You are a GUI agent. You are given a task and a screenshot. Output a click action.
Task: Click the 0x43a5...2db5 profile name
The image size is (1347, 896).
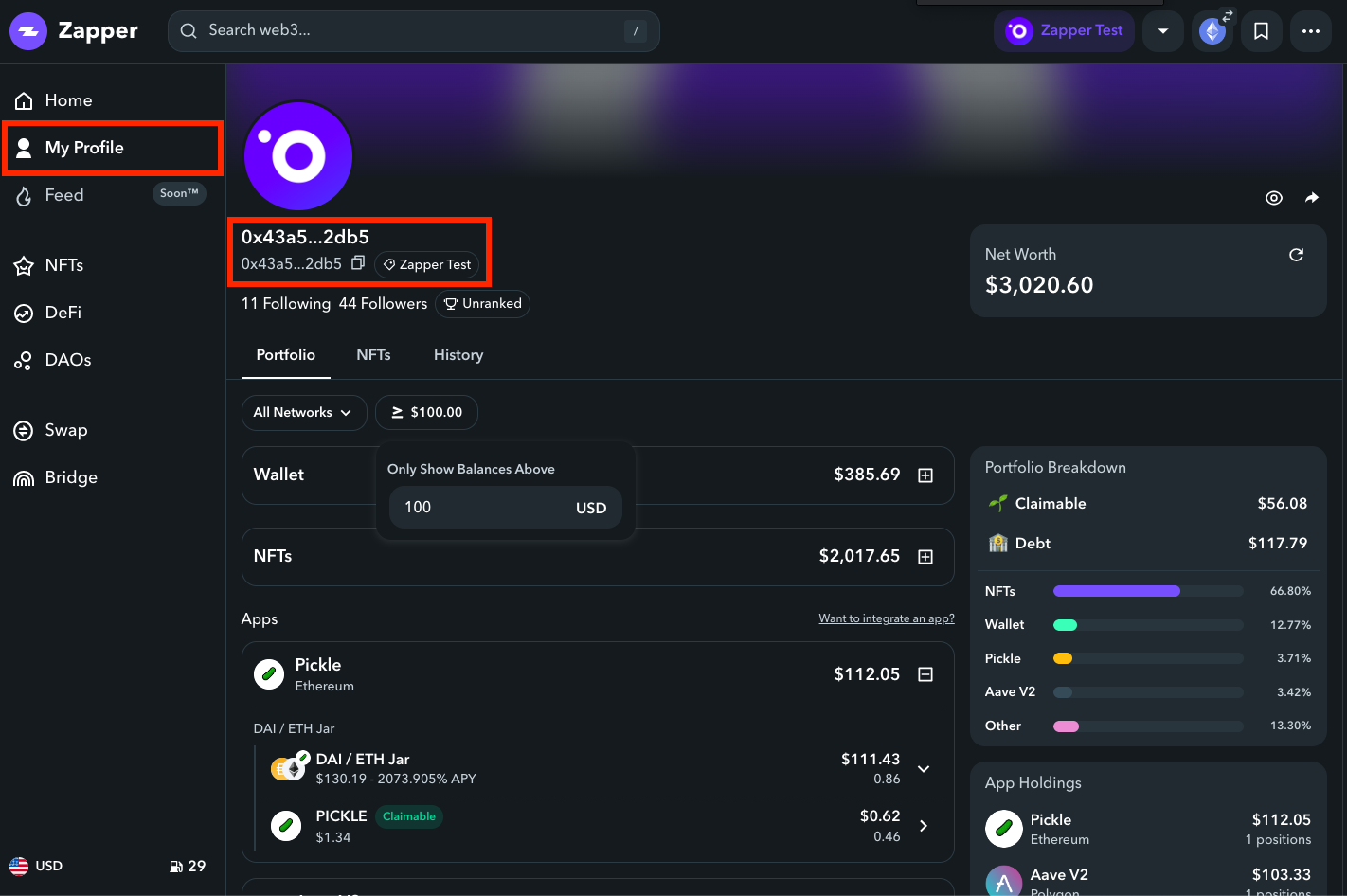[x=305, y=237]
